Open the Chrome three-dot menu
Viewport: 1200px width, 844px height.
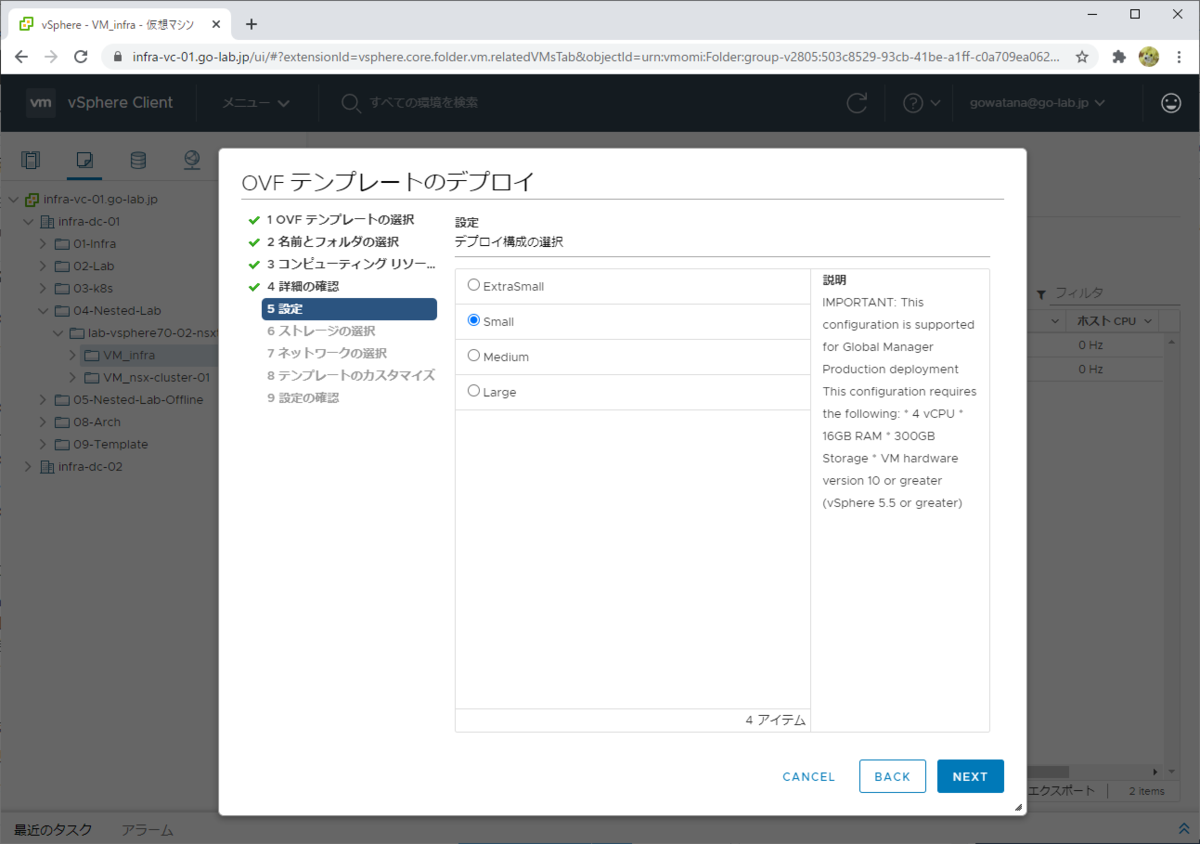coord(1179,57)
